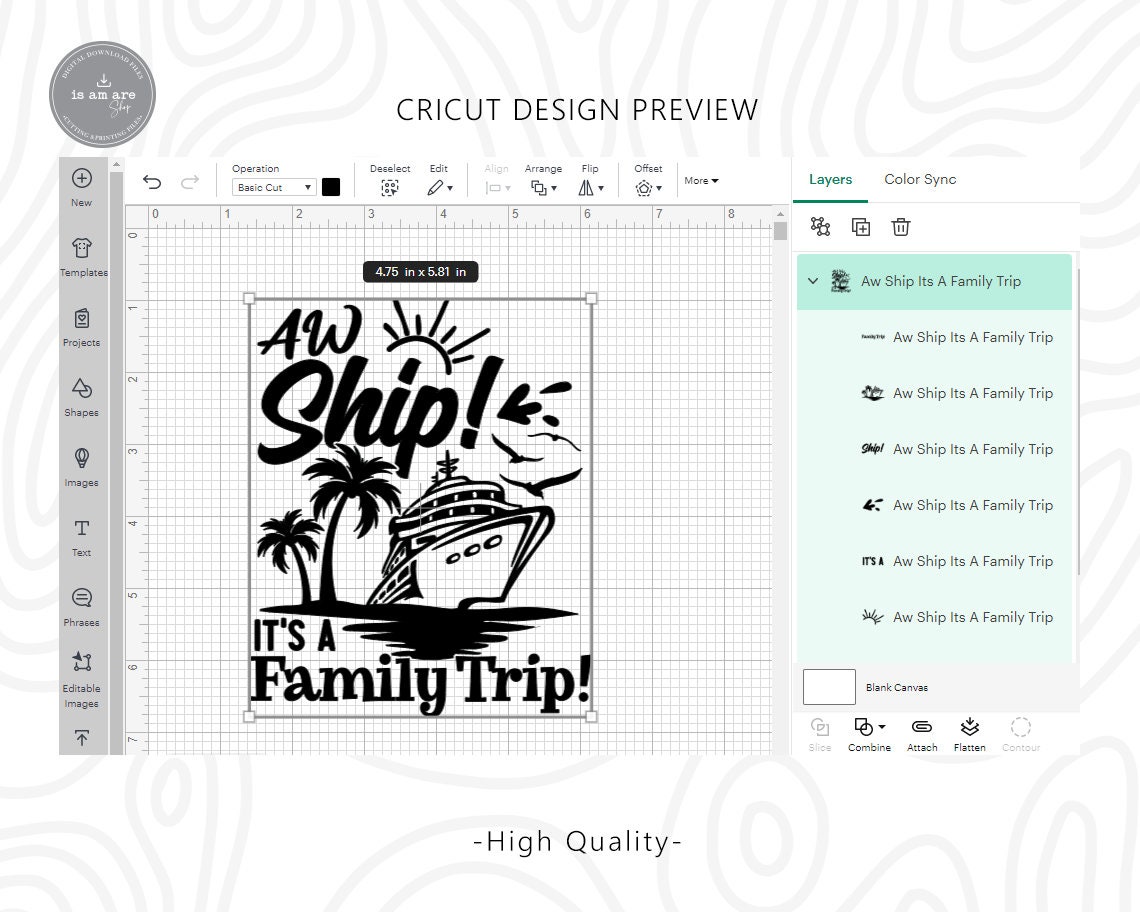Click the canvas scrollbar up arrow
The image size is (1140, 912).
click(x=780, y=214)
